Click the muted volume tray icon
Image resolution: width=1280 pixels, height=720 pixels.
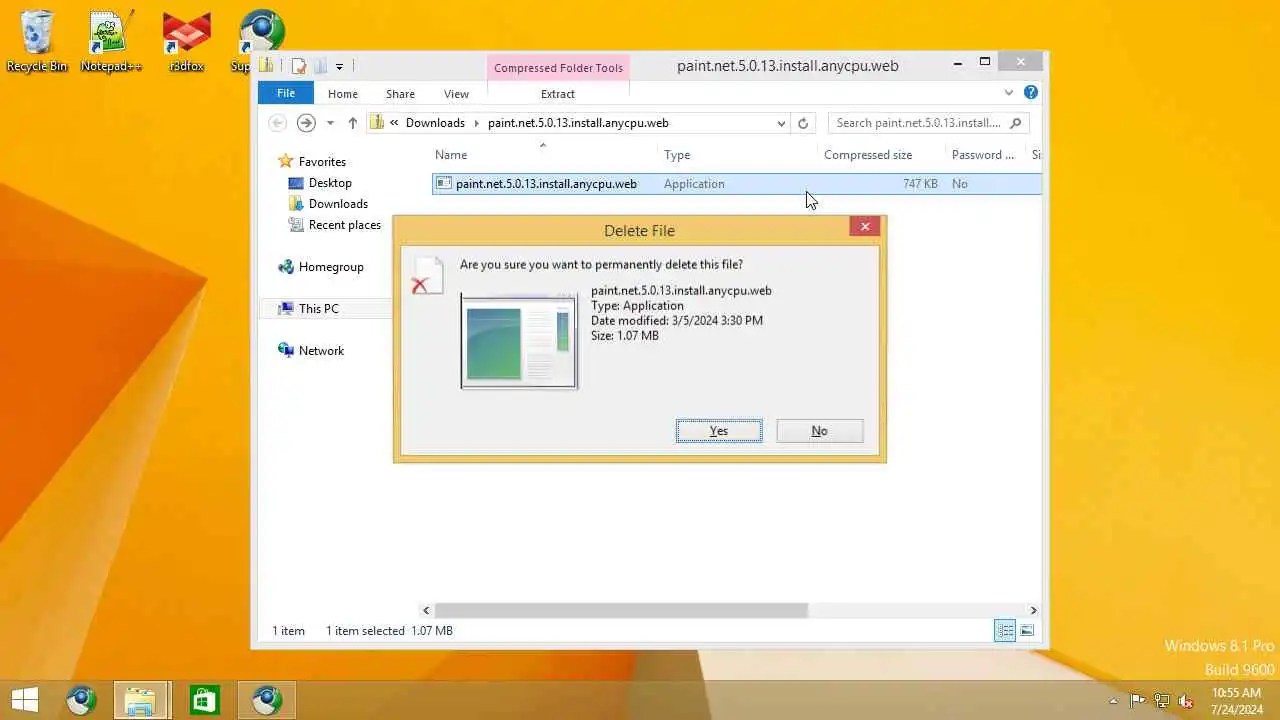[1186, 701]
